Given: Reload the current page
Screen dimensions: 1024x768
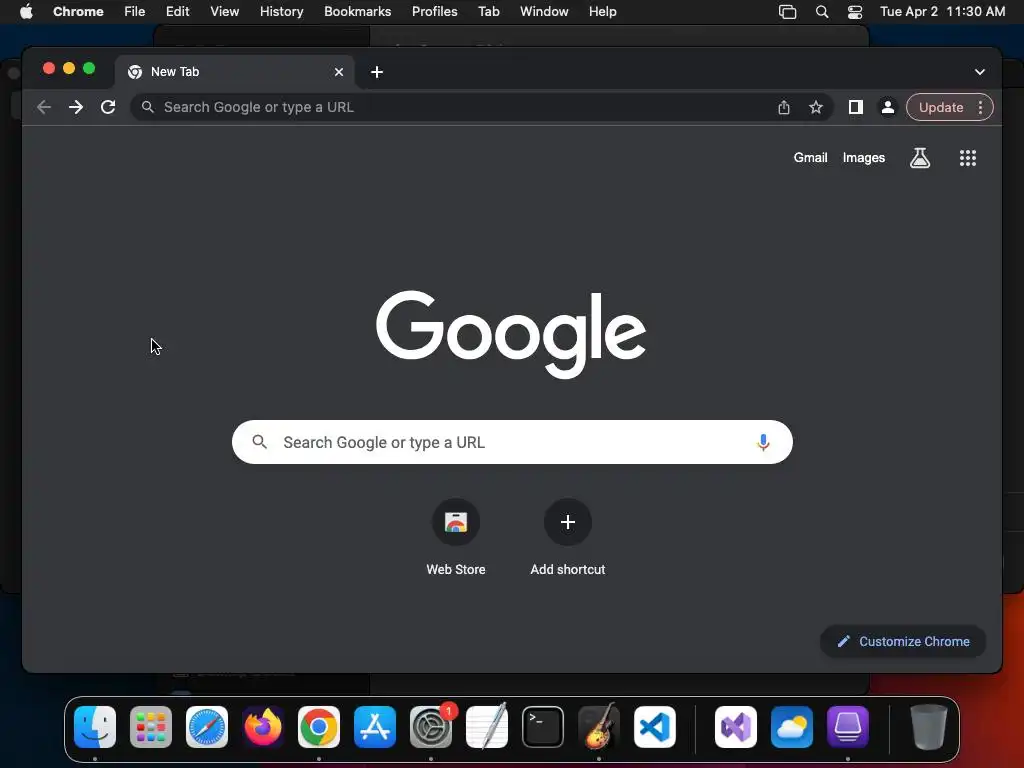Looking at the screenshot, I should [108, 107].
